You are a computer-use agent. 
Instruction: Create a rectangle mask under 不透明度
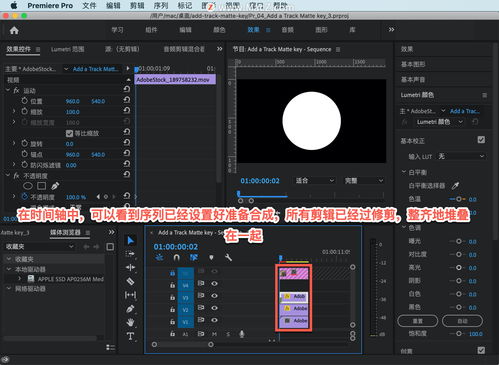[x=42, y=186]
